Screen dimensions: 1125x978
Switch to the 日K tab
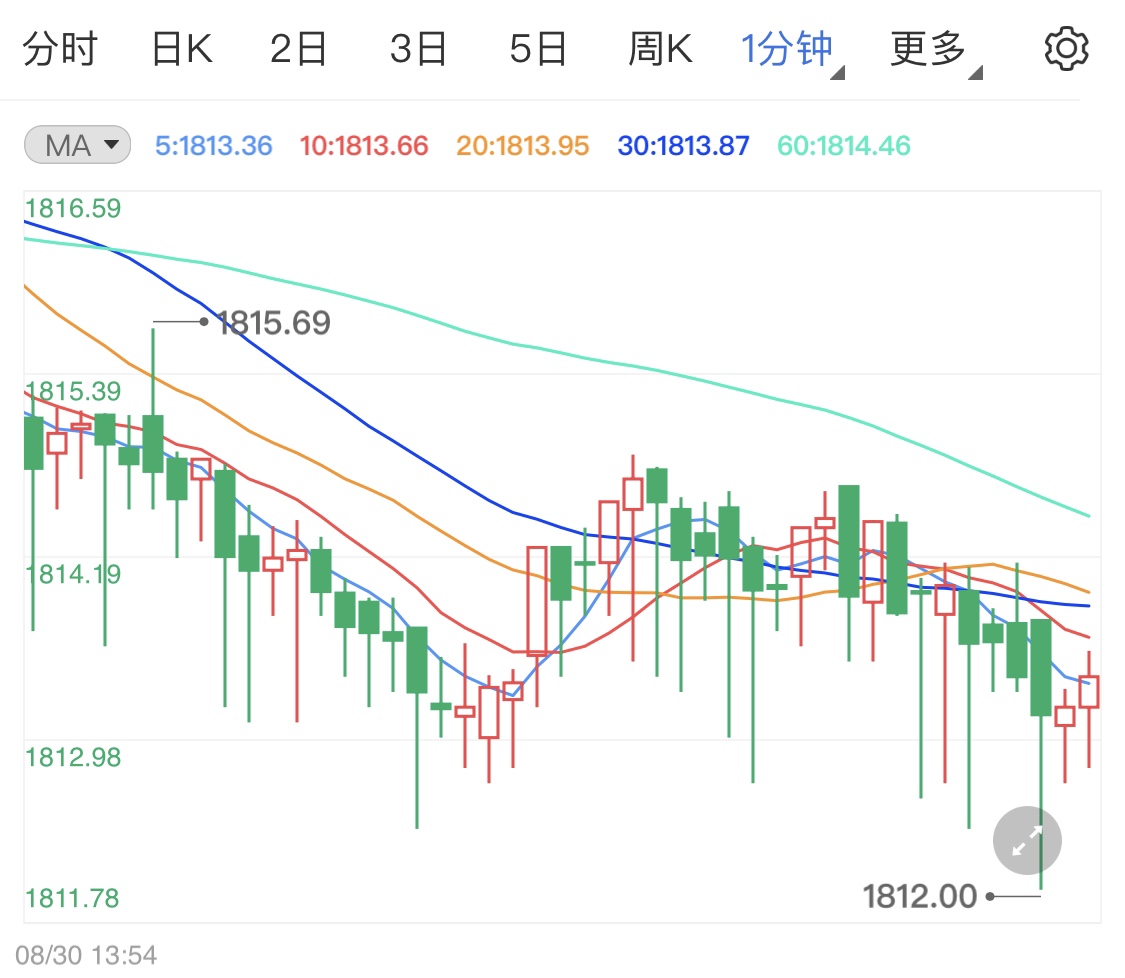point(182,49)
